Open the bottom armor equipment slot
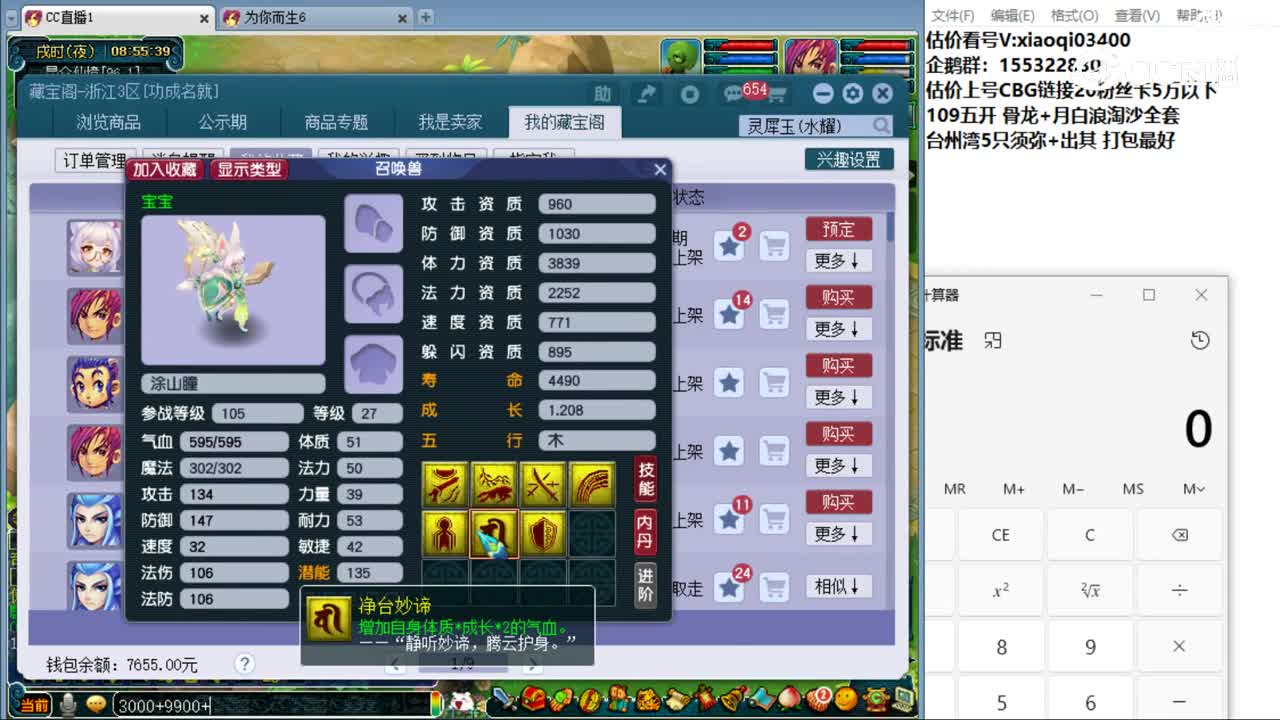This screenshot has width=1280, height=720. tap(374, 364)
